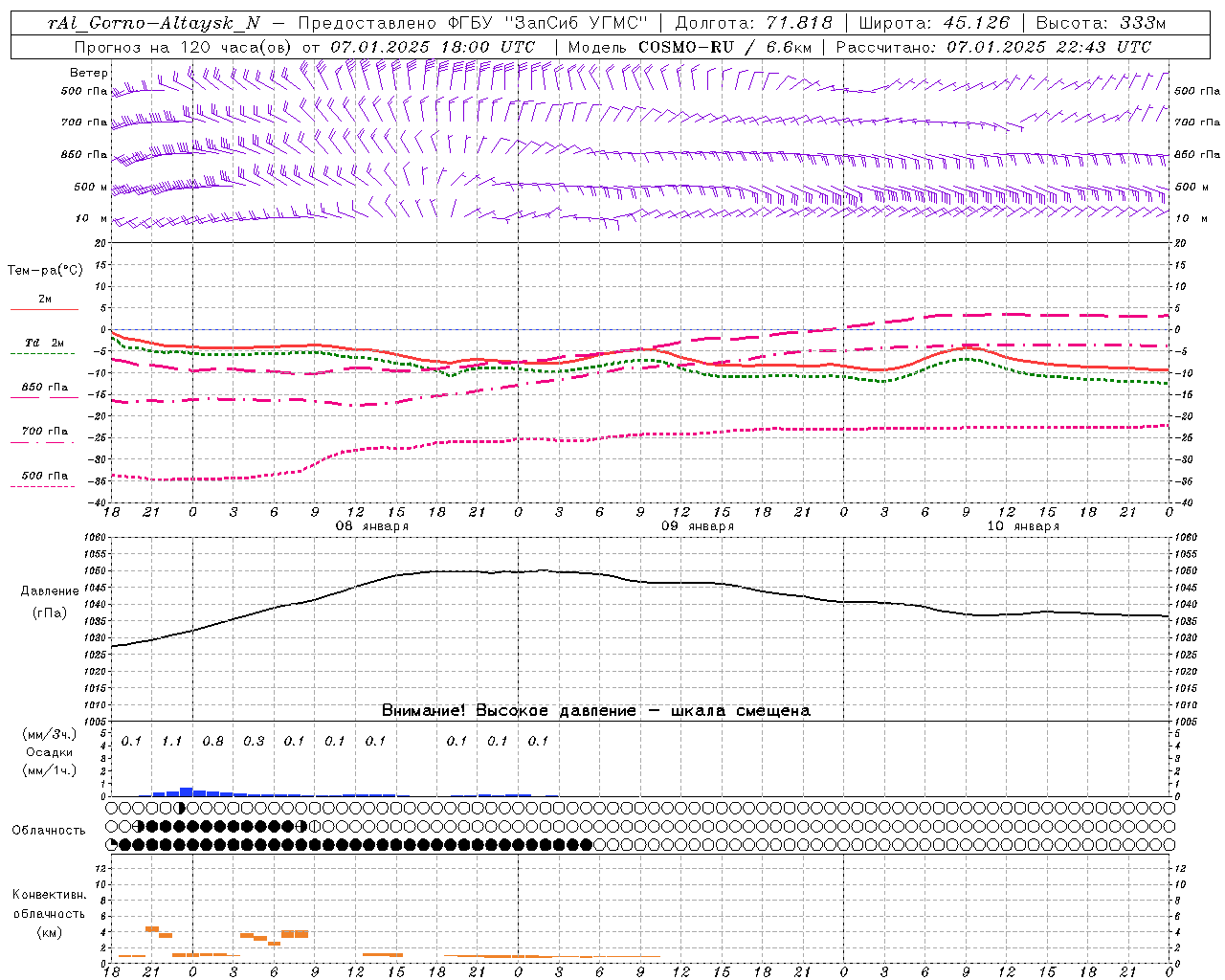This screenshot has width=1225, height=980.
Task: Select the 10 января date label
Action: (1023, 526)
